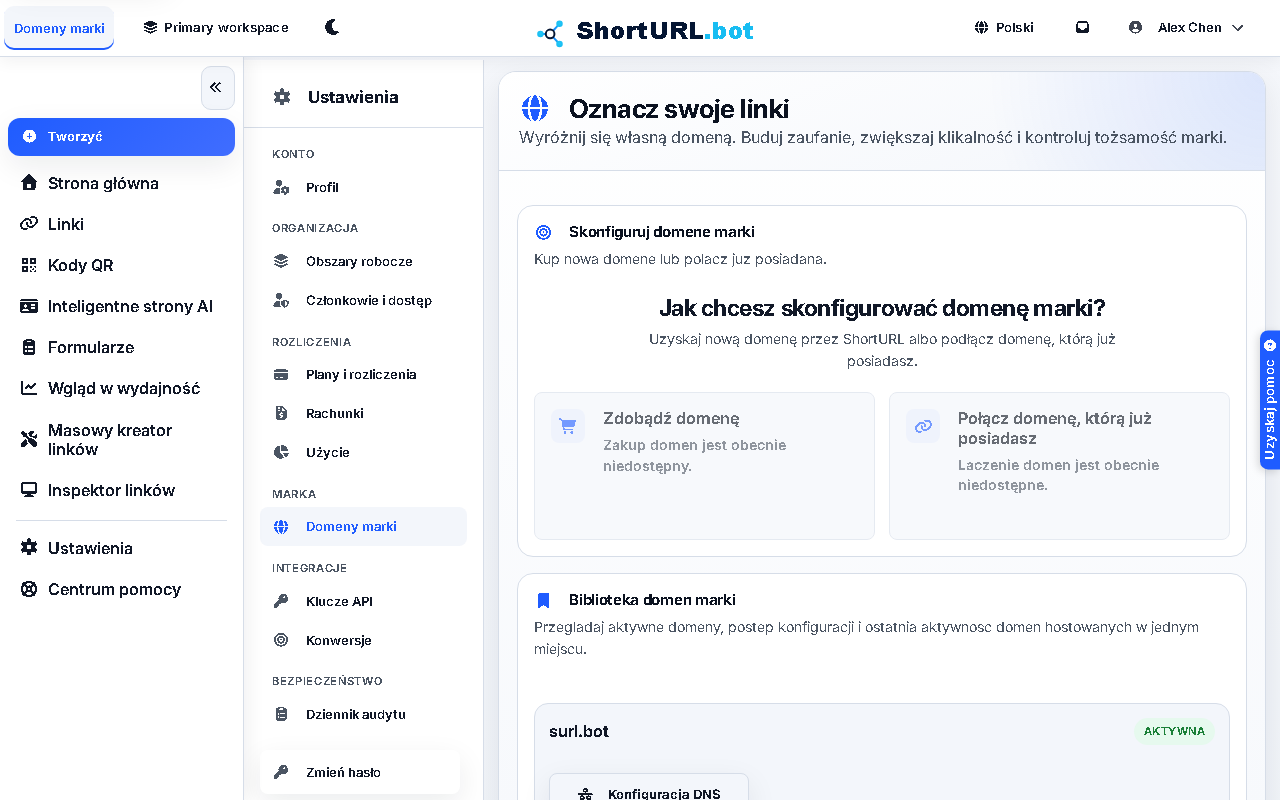Click the MARKA section label
The width and height of the screenshot is (1280, 800).
tap(294, 494)
